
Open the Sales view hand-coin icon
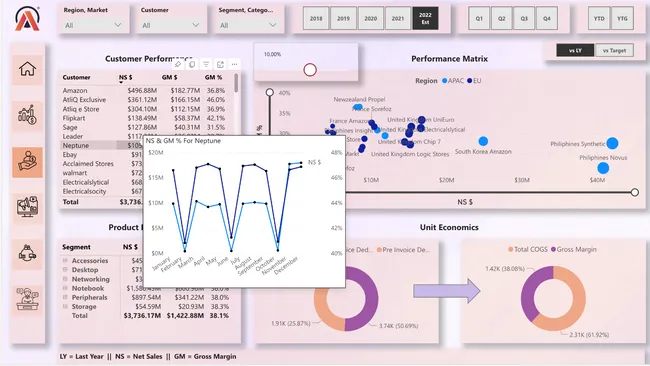point(27,162)
